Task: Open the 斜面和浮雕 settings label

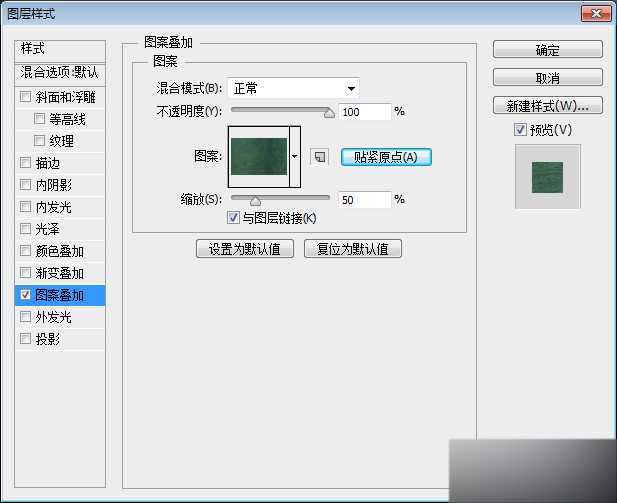Action: click(66, 97)
